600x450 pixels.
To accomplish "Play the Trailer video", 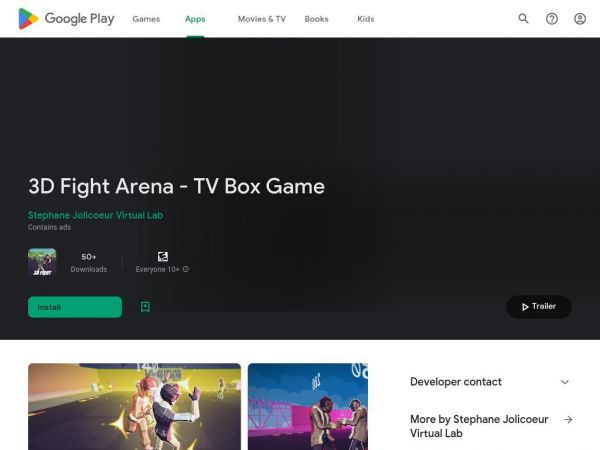I will [x=539, y=307].
